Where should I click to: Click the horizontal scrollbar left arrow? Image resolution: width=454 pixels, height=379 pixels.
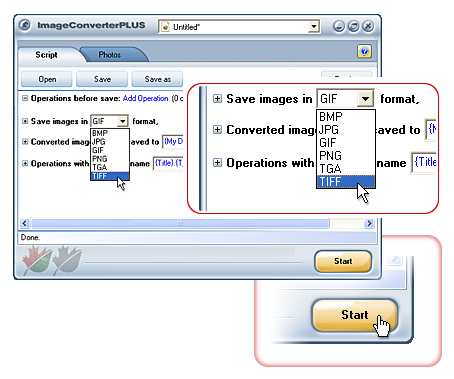tap(25, 223)
